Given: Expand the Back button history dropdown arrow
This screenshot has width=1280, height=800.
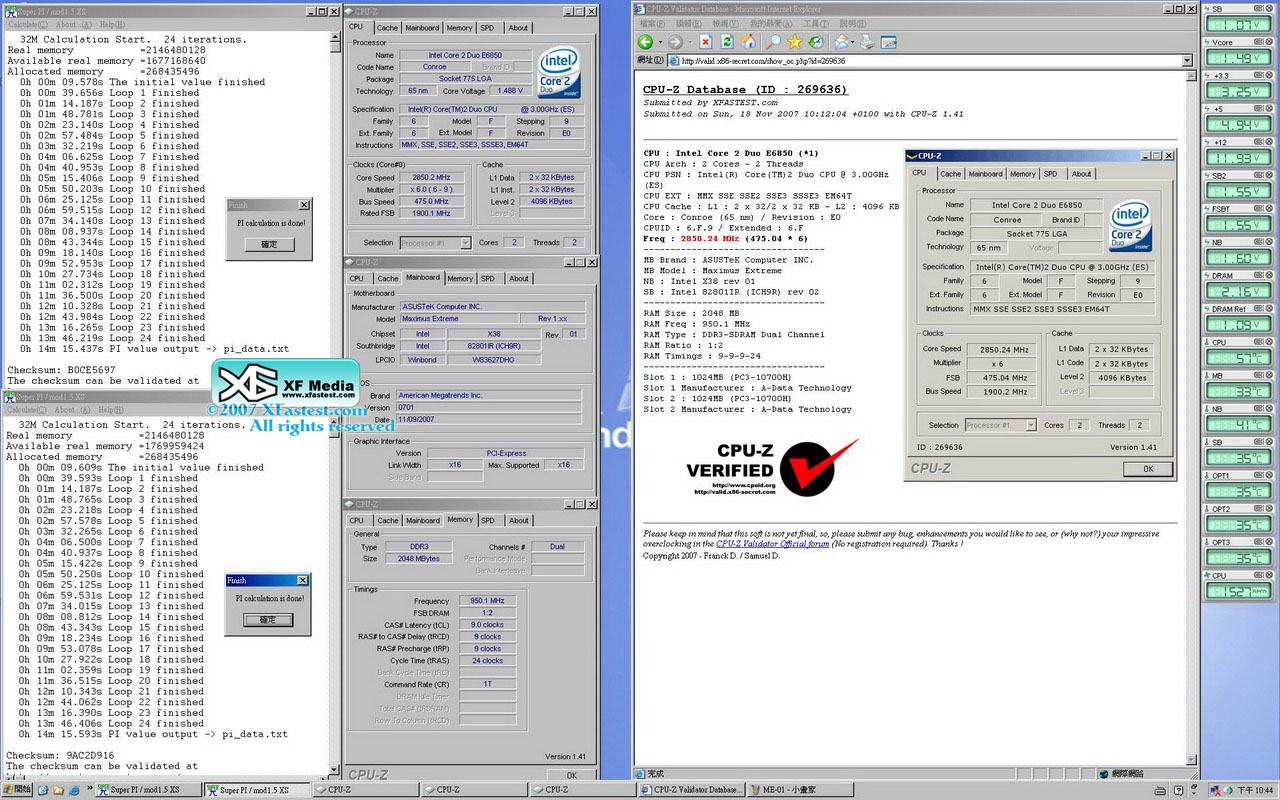Looking at the screenshot, I should pos(659,42).
